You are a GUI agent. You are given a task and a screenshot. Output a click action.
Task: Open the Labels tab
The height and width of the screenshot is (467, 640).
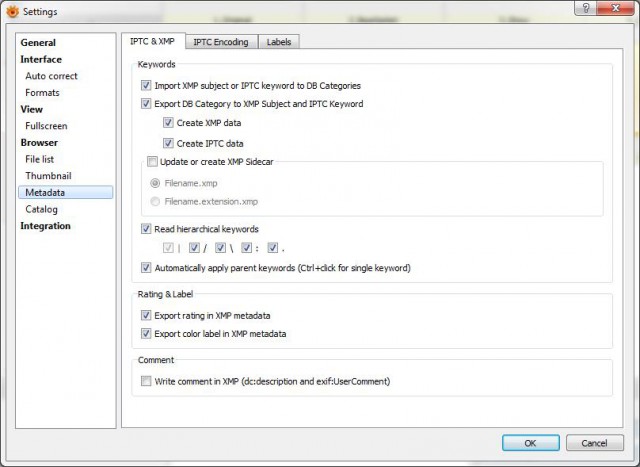coord(279,42)
